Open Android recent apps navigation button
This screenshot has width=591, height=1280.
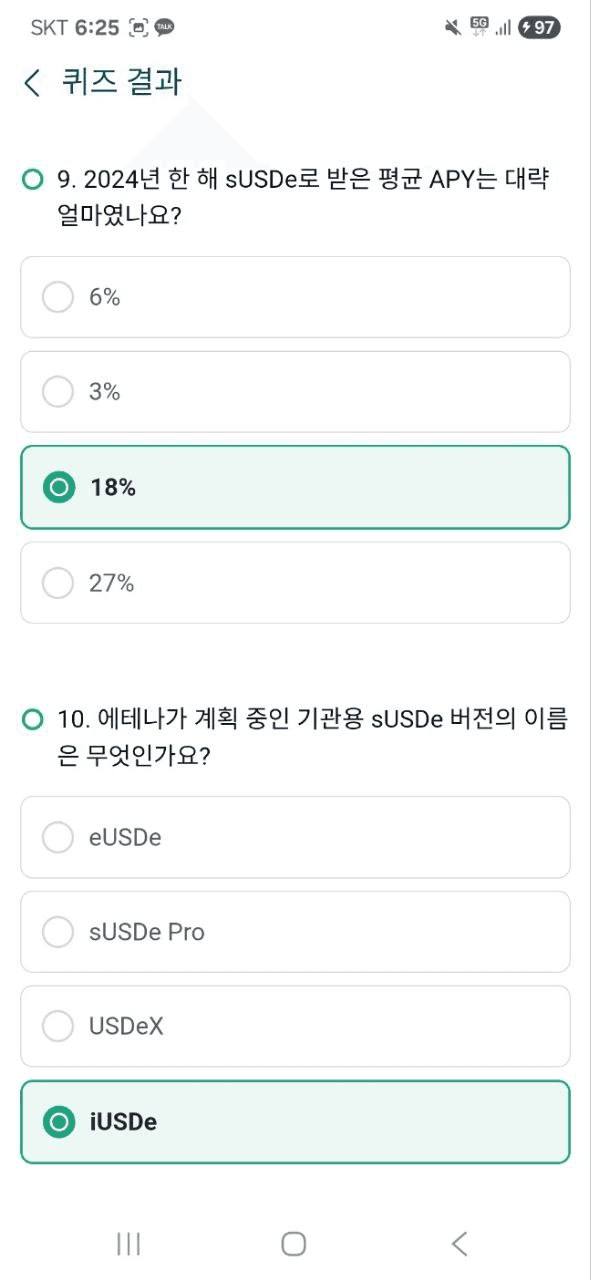click(128, 1243)
